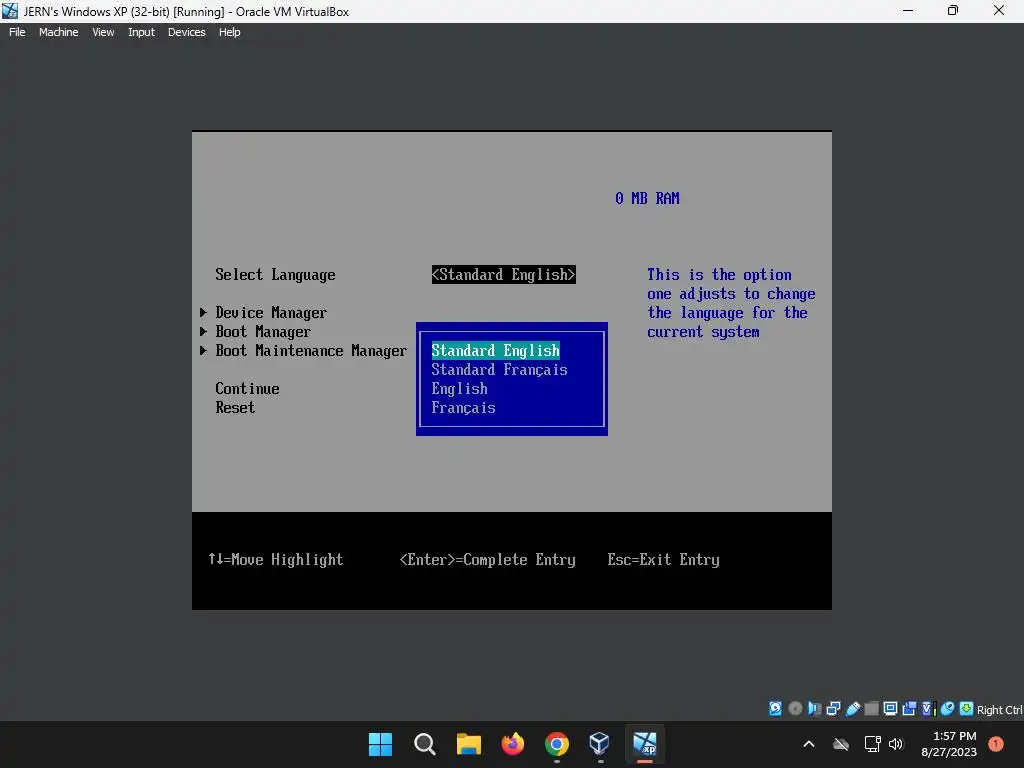Open the volume tray icon
1024x768 pixels.
[x=895, y=744]
